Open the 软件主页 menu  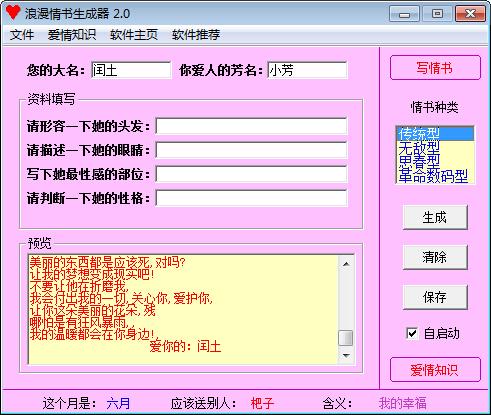(134, 35)
